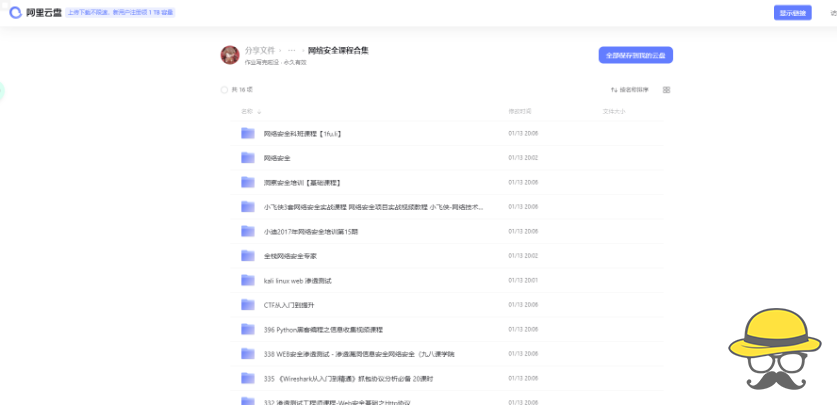The image size is (837, 405).
Task: Expand the breadcrumb ellipsis menu
Action: coord(291,50)
